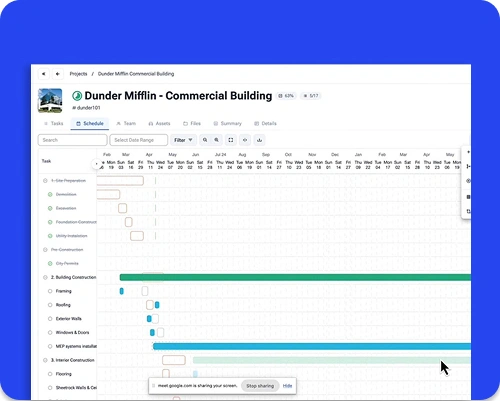500x401 pixels.
Task: Click the Dunder Mifflin building thumbnail
Action: click(x=50, y=100)
